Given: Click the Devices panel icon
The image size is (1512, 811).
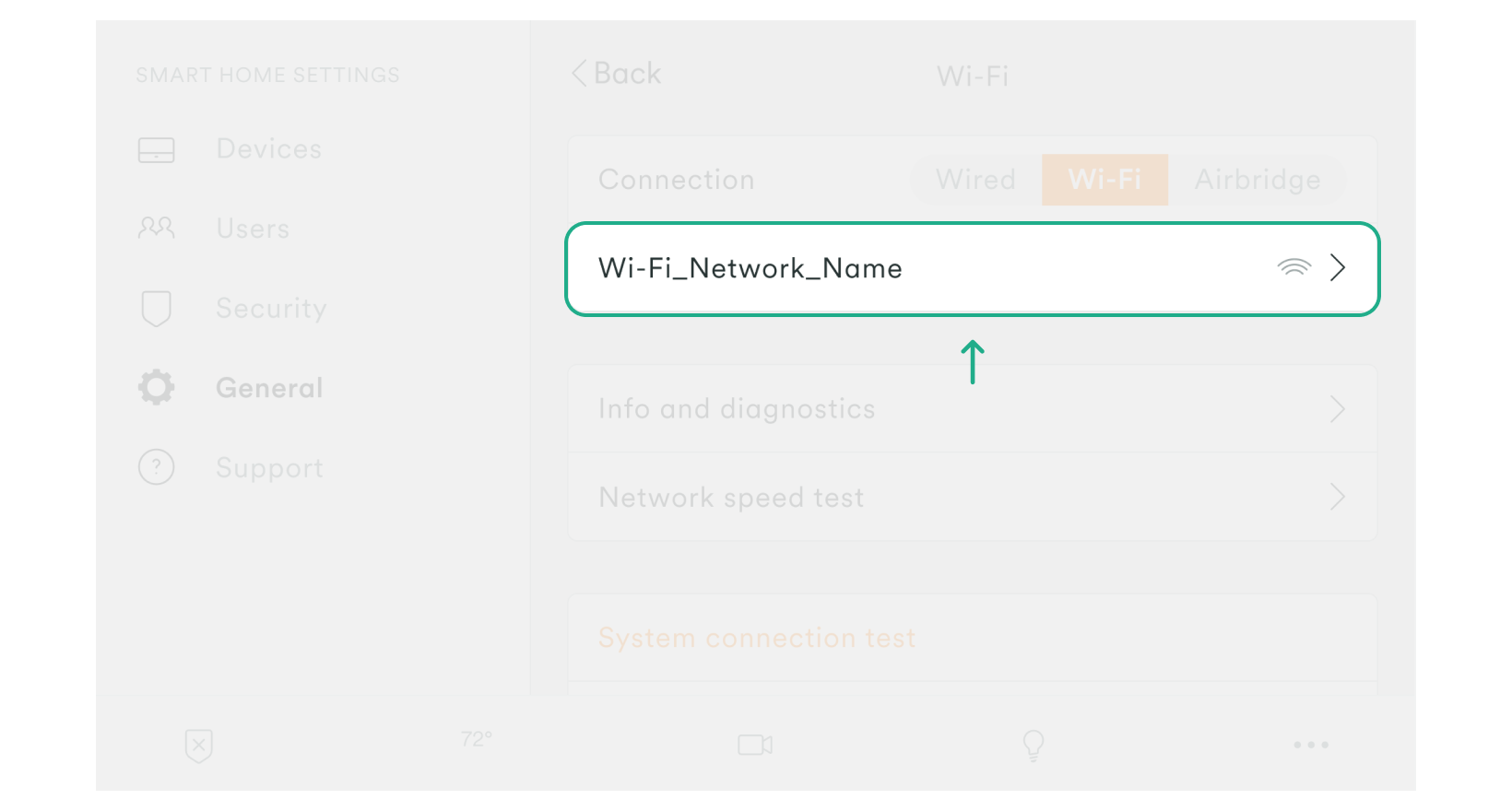Looking at the screenshot, I should coord(156,149).
